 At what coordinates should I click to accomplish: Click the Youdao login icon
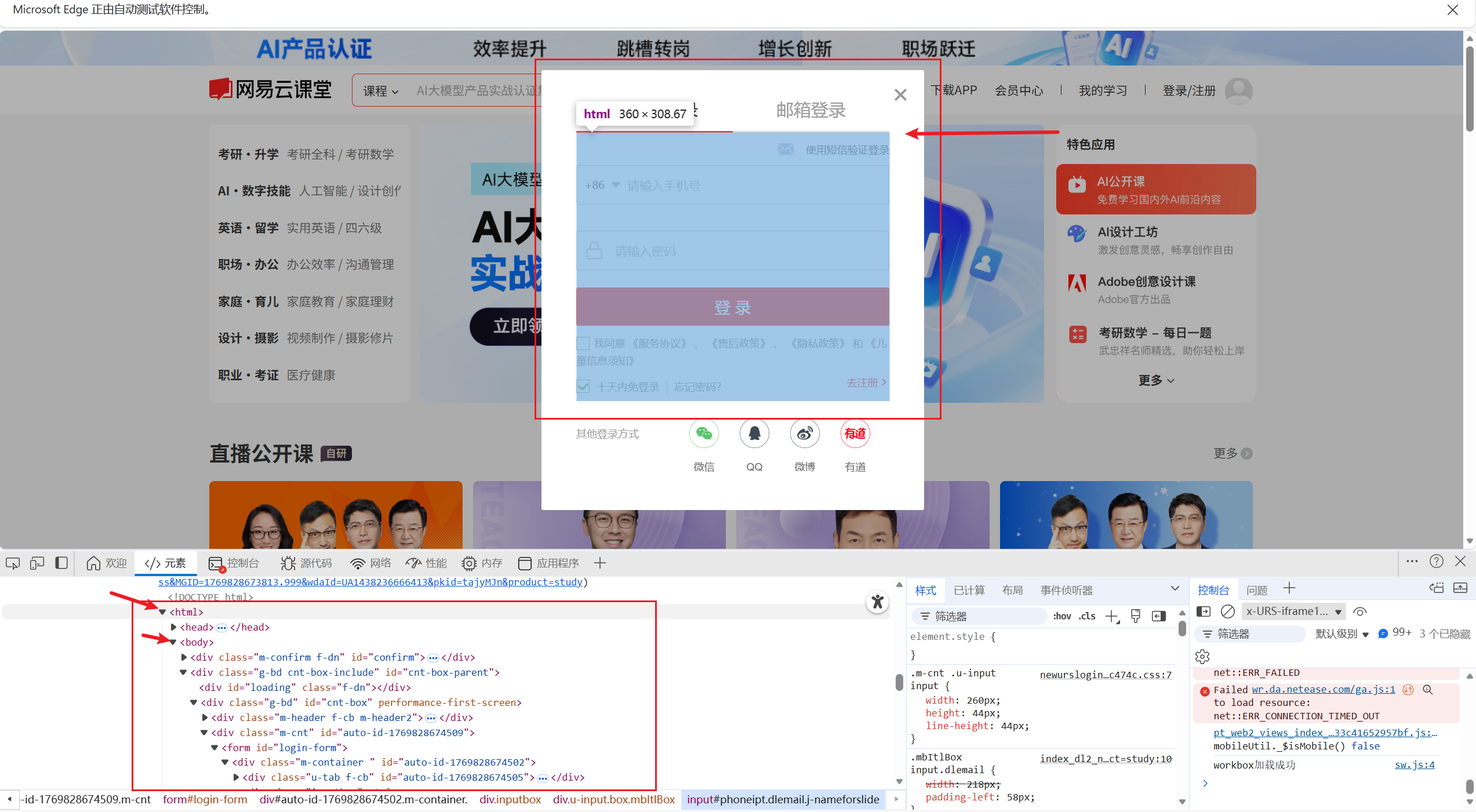tap(855, 434)
